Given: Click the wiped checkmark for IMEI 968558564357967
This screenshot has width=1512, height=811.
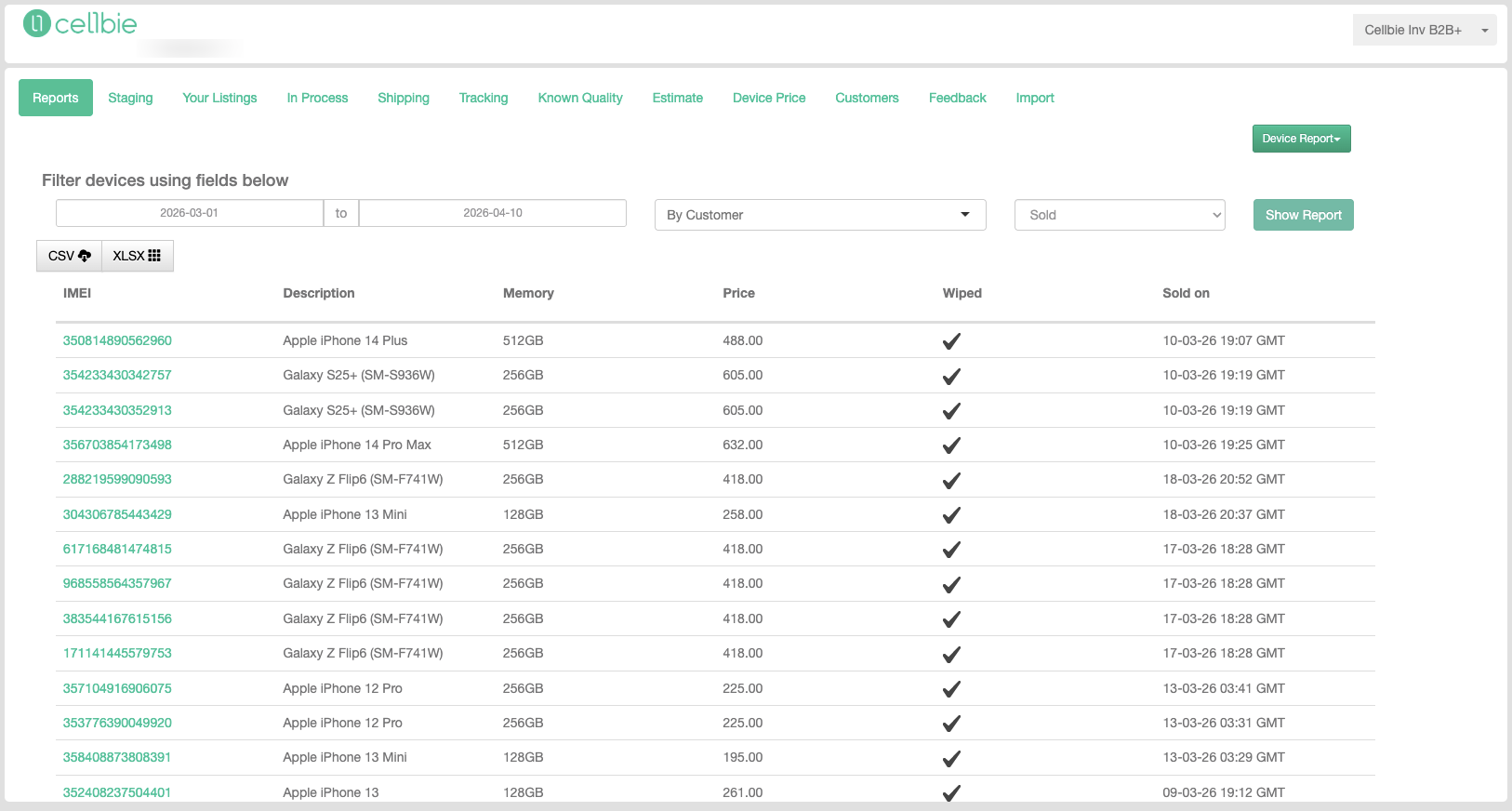Looking at the screenshot, I should (x=951, y=584).
